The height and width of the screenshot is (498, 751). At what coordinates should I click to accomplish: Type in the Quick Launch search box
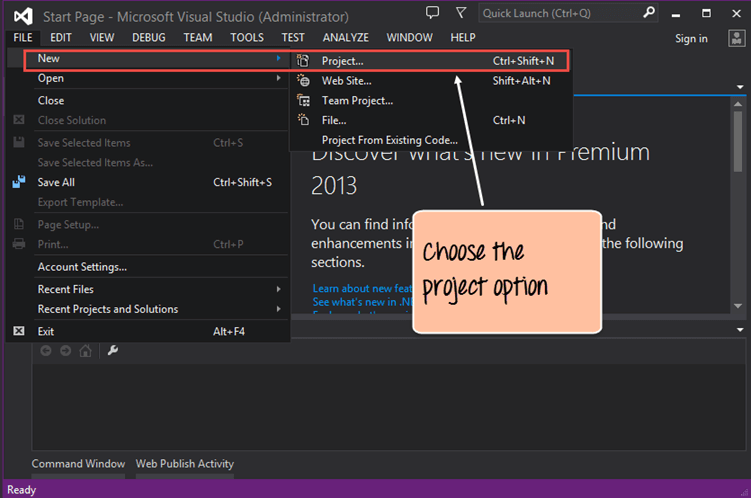558,14
